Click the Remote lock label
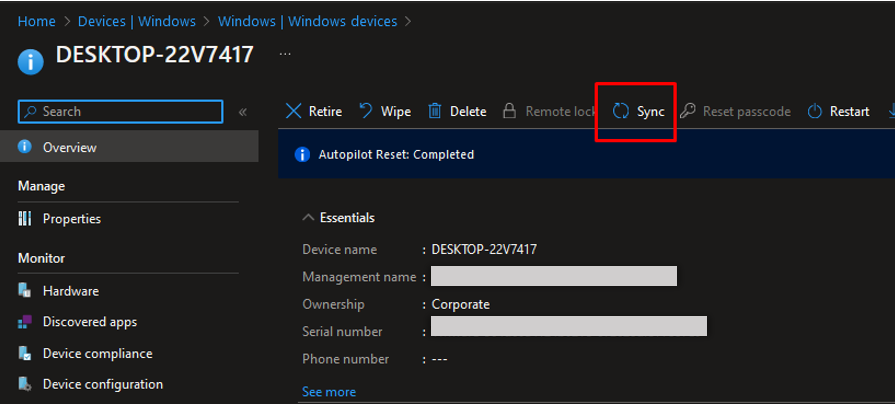This screenshot has height=404, width=895. (561, 111)
